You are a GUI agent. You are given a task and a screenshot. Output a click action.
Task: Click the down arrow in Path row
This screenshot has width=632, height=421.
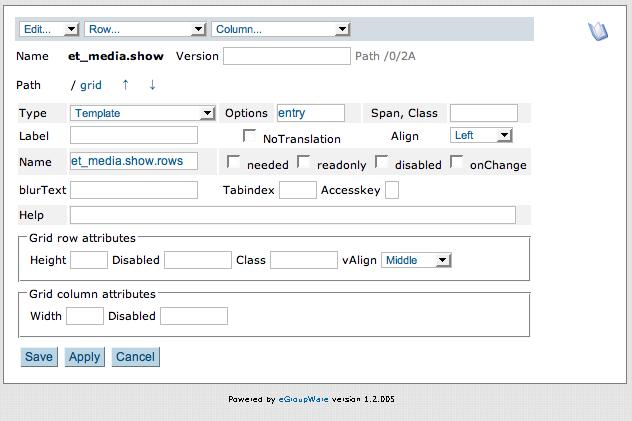coord(152,85)
